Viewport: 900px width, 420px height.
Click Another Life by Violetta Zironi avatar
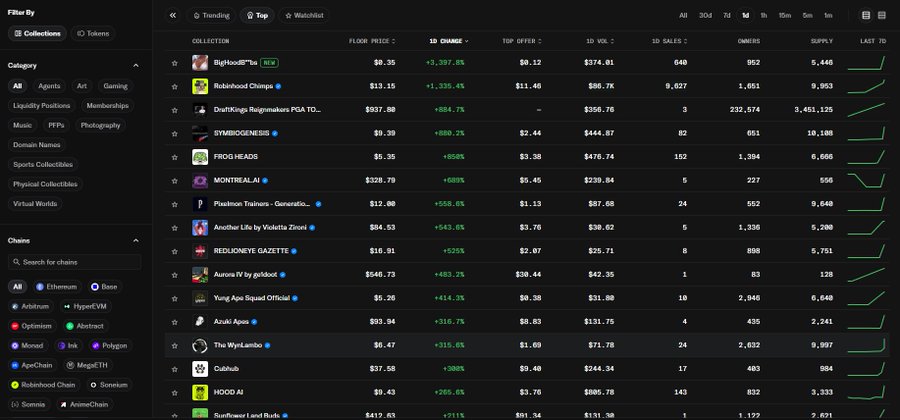tap(200, 227)
